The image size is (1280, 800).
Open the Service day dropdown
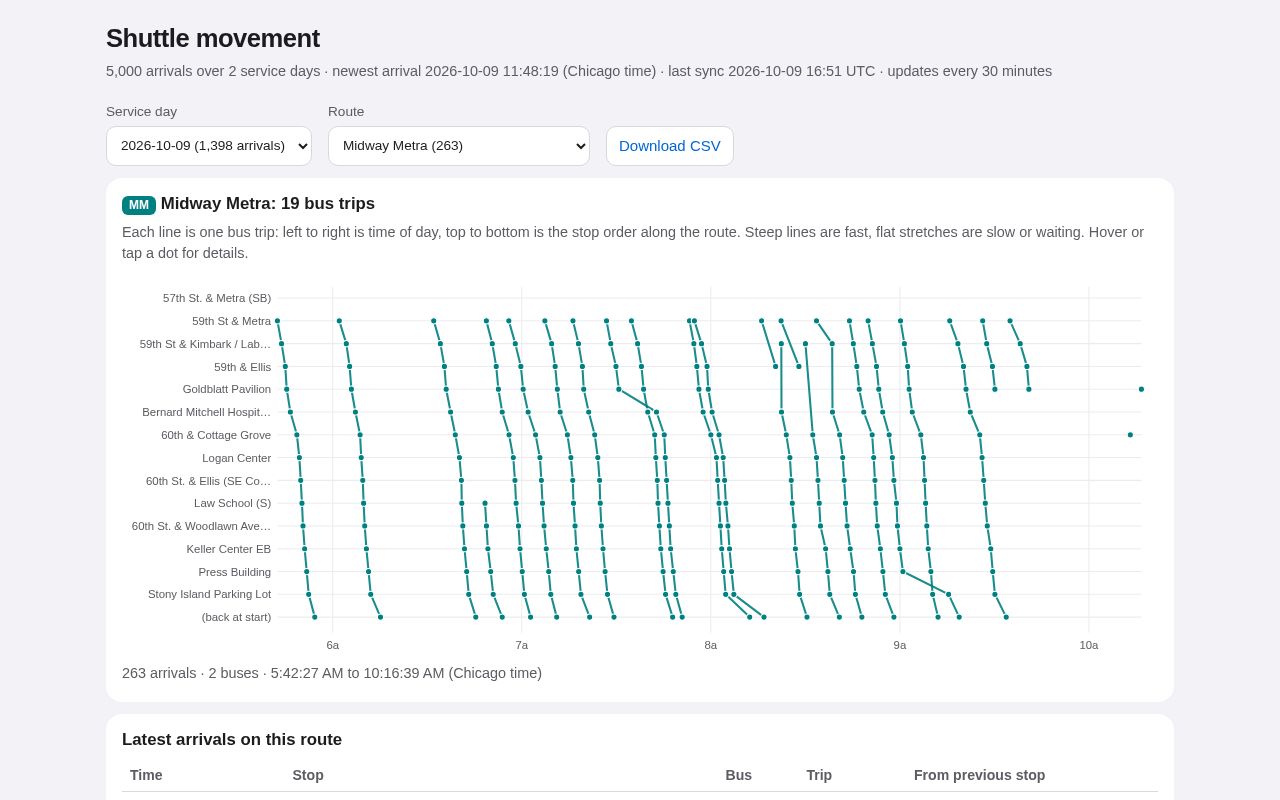pos(209,146)
